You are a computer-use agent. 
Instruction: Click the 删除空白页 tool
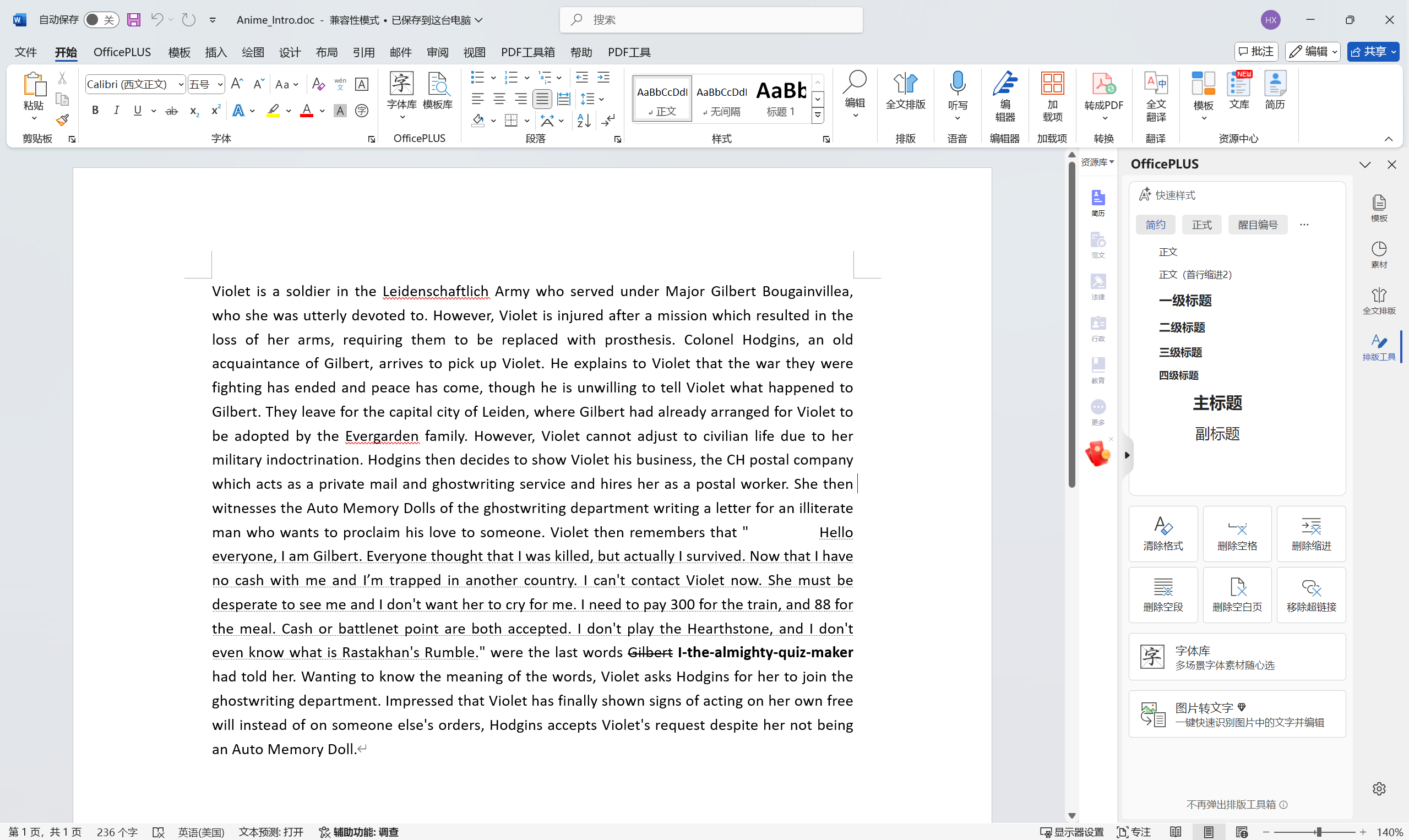tap(1237, 595)
